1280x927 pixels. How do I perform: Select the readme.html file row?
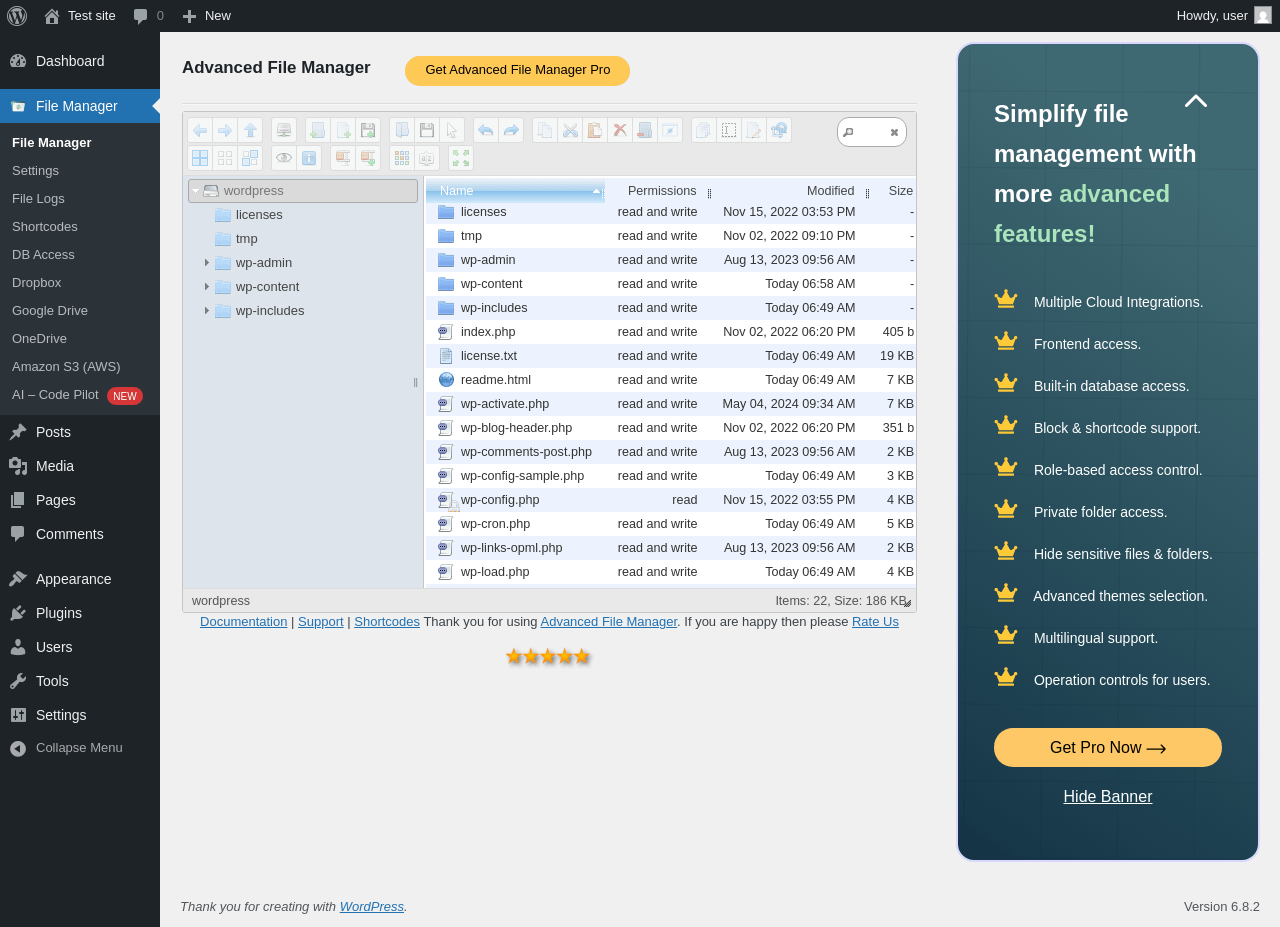(671, 380)
